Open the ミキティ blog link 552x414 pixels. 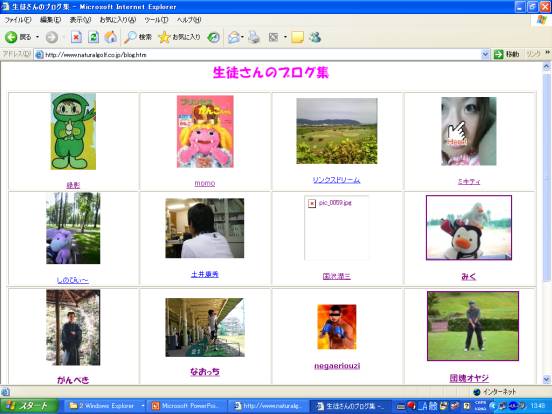[x=469, y=182]
